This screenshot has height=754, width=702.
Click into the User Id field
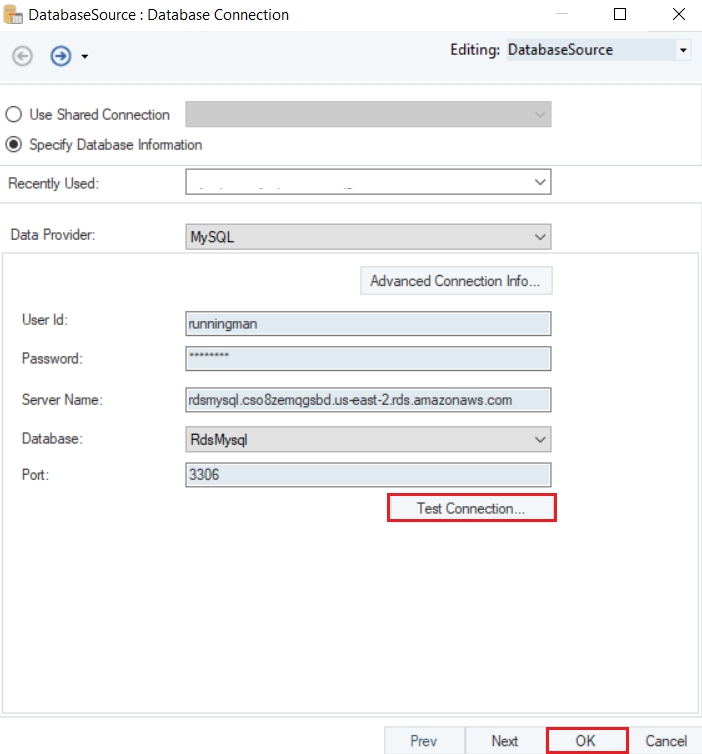pyautogui.click(x=368, y=323)
